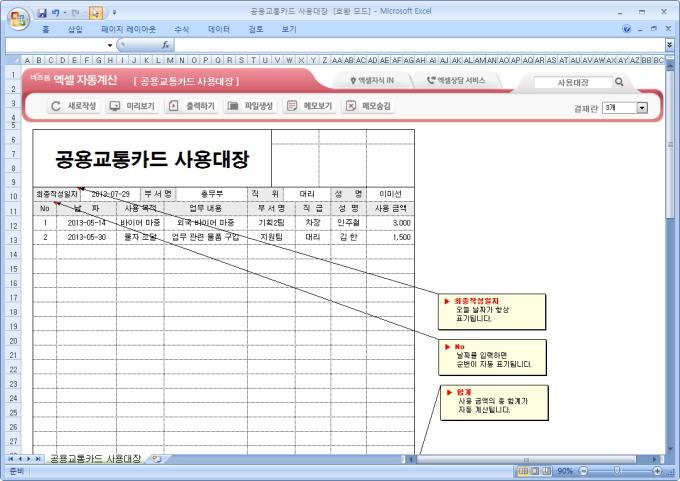Click the Redo icon in quick access toolbar
This screenshot has height=481, width=680.
coord(75,13)
